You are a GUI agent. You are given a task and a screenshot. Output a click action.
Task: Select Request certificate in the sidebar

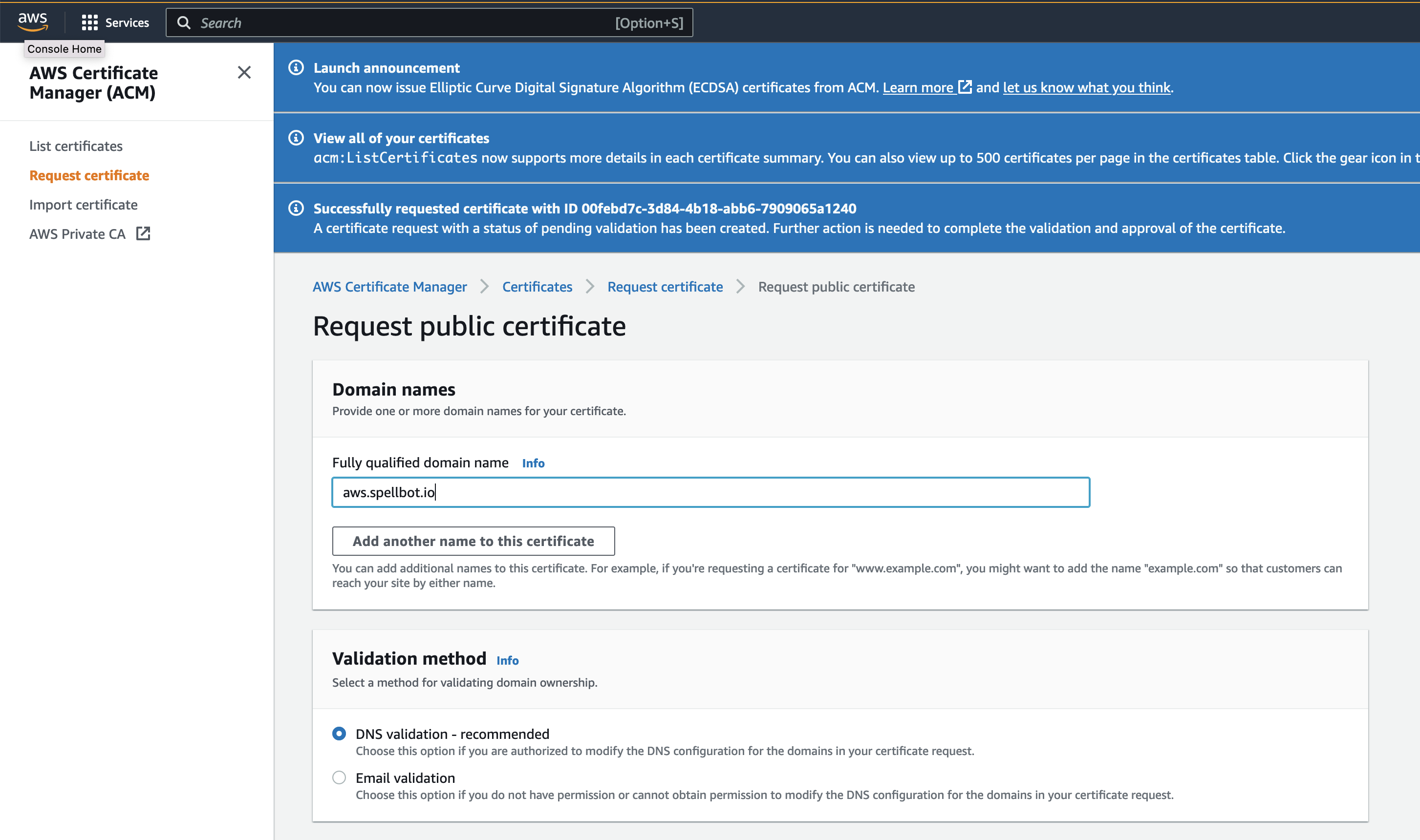[89, 175]
